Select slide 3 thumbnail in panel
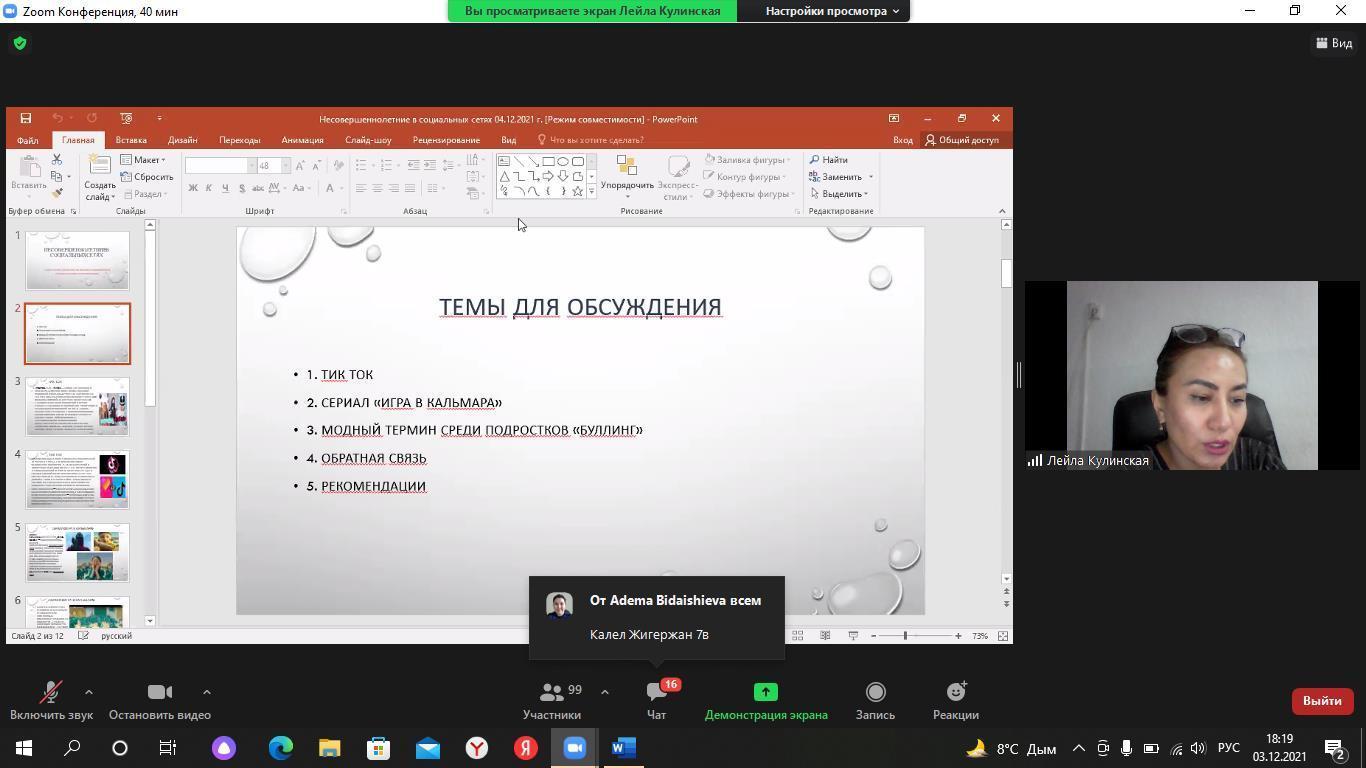This screenshot has height=768, width=1366. pos(77,406)
